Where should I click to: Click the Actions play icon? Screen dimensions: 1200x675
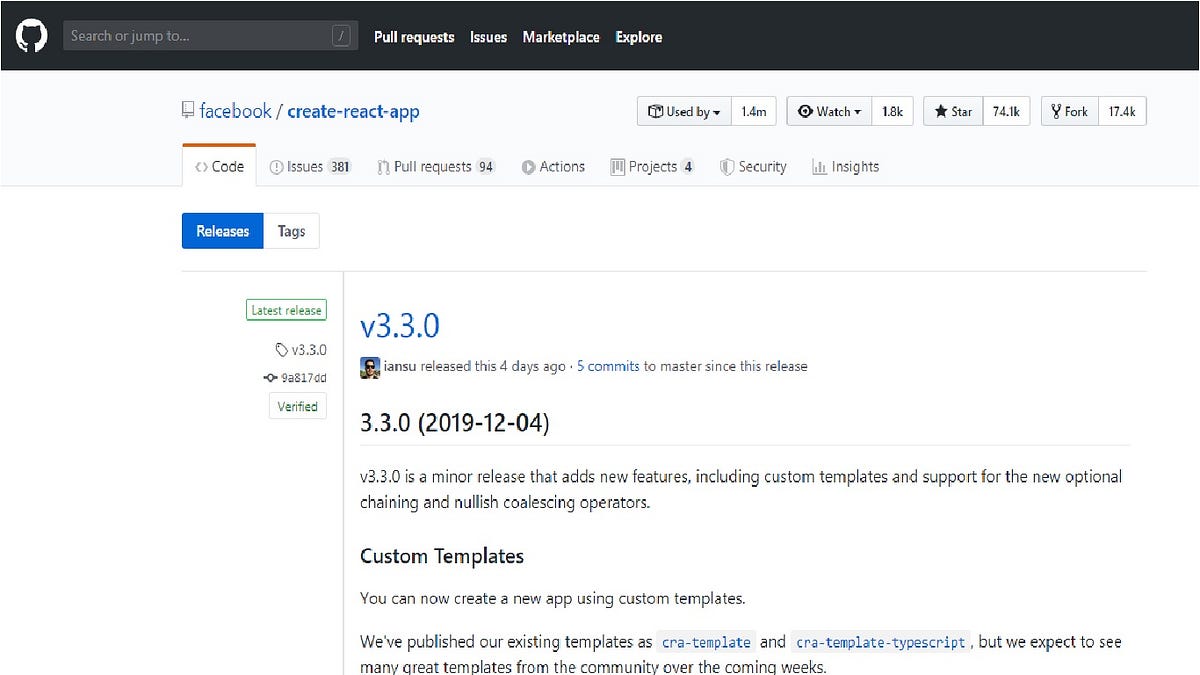pyautogui.click(x=527, y=166)
